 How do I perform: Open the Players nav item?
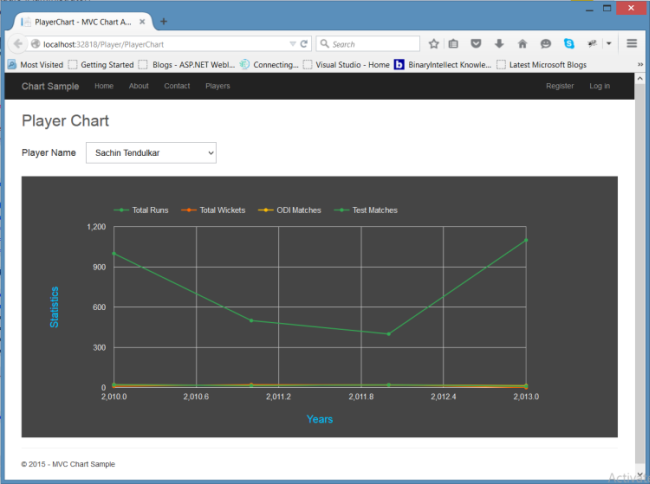(x=218, y=86)
